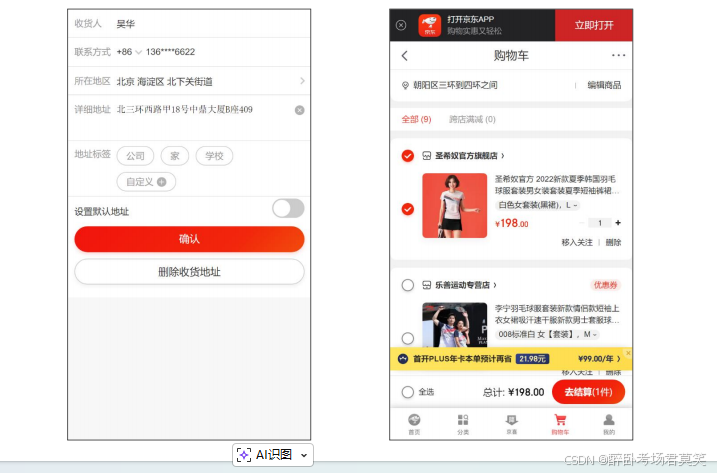Toggle the 全选 select-all radio
Screen dimensions: 717x473
tap(407, 392)
